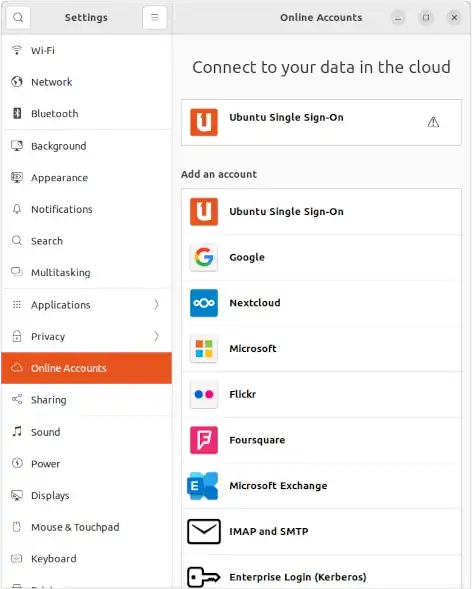
Task: Go to Background settings
Action: pos(87,146)
